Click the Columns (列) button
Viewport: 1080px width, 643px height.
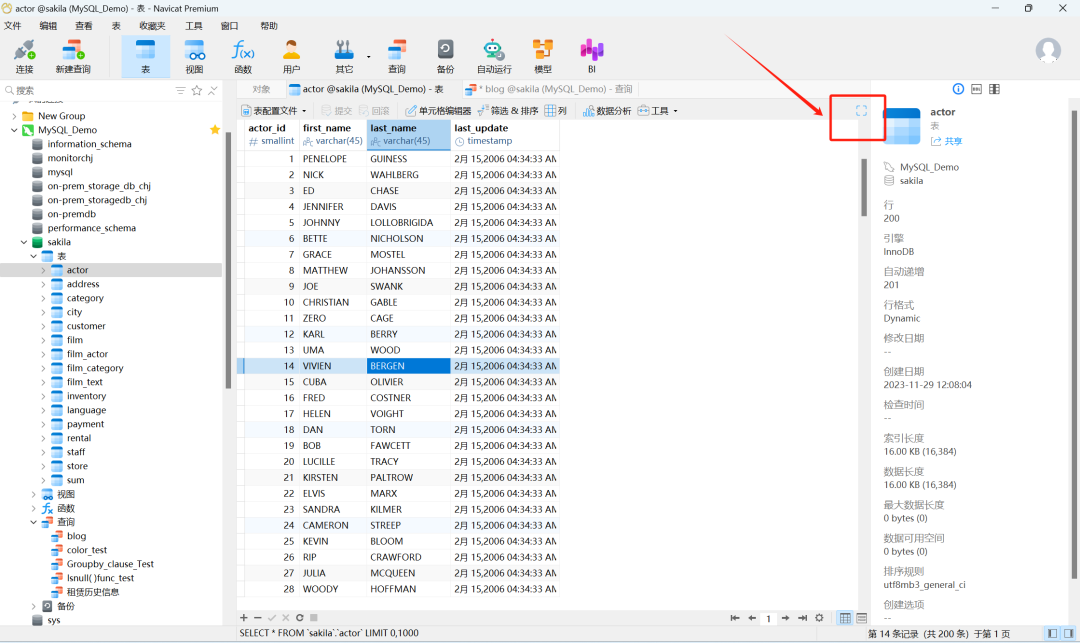(x=556, y=111)
